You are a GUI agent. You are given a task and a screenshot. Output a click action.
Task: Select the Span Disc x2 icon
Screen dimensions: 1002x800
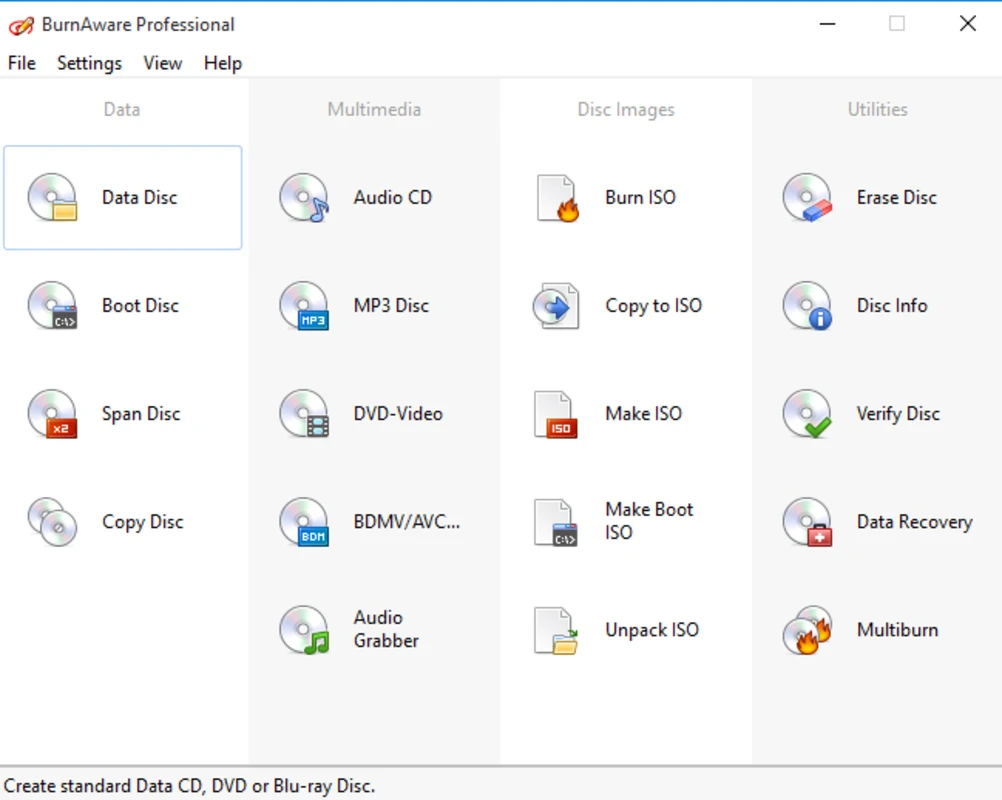(x=52, y=413)
